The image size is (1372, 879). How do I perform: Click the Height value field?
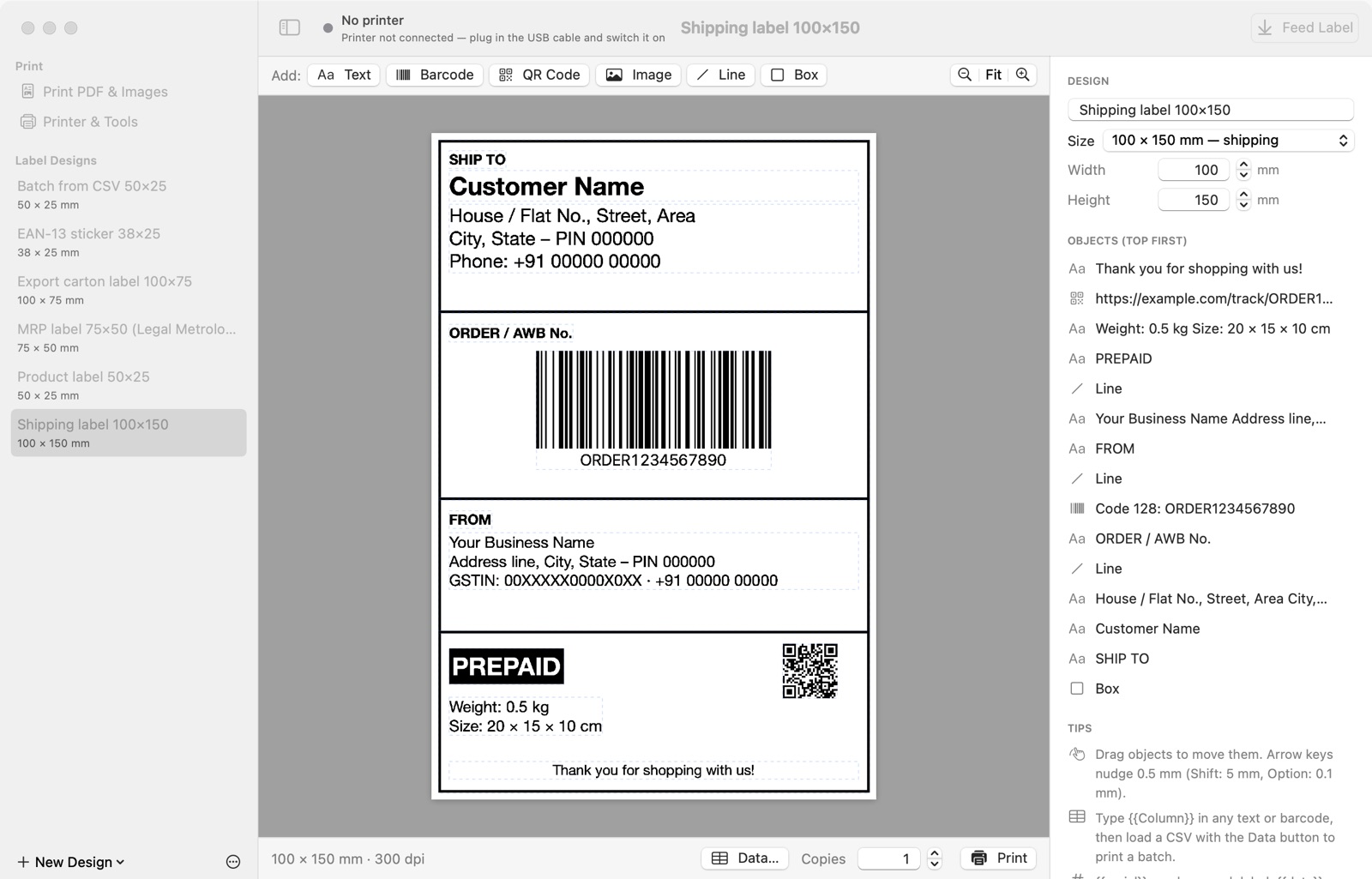point(1194,200)
